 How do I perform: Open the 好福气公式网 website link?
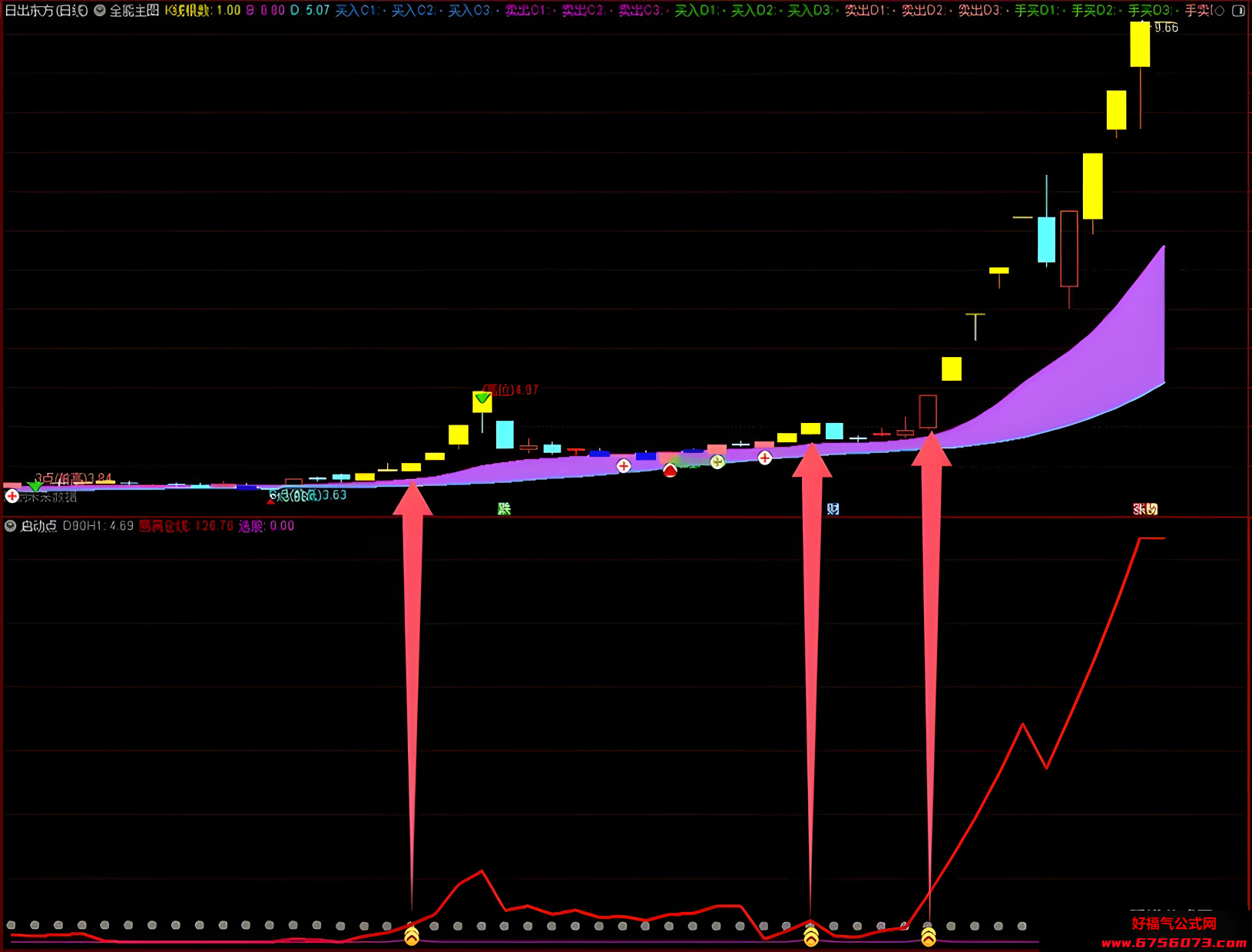click(1174, 932)
